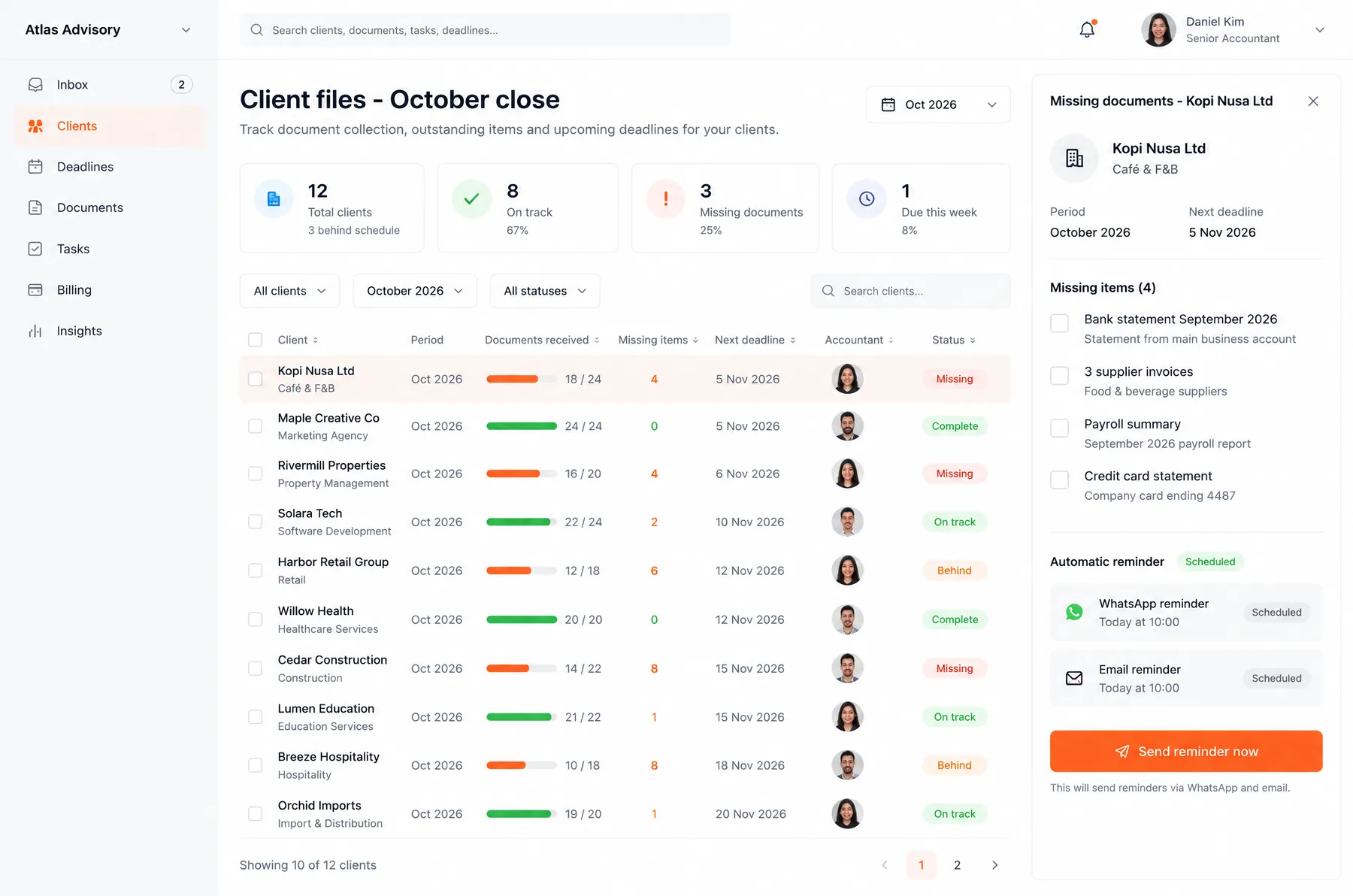Sort by Next deadline column
This screenshot has width=1353, height=896.
[x=755, y=340]
